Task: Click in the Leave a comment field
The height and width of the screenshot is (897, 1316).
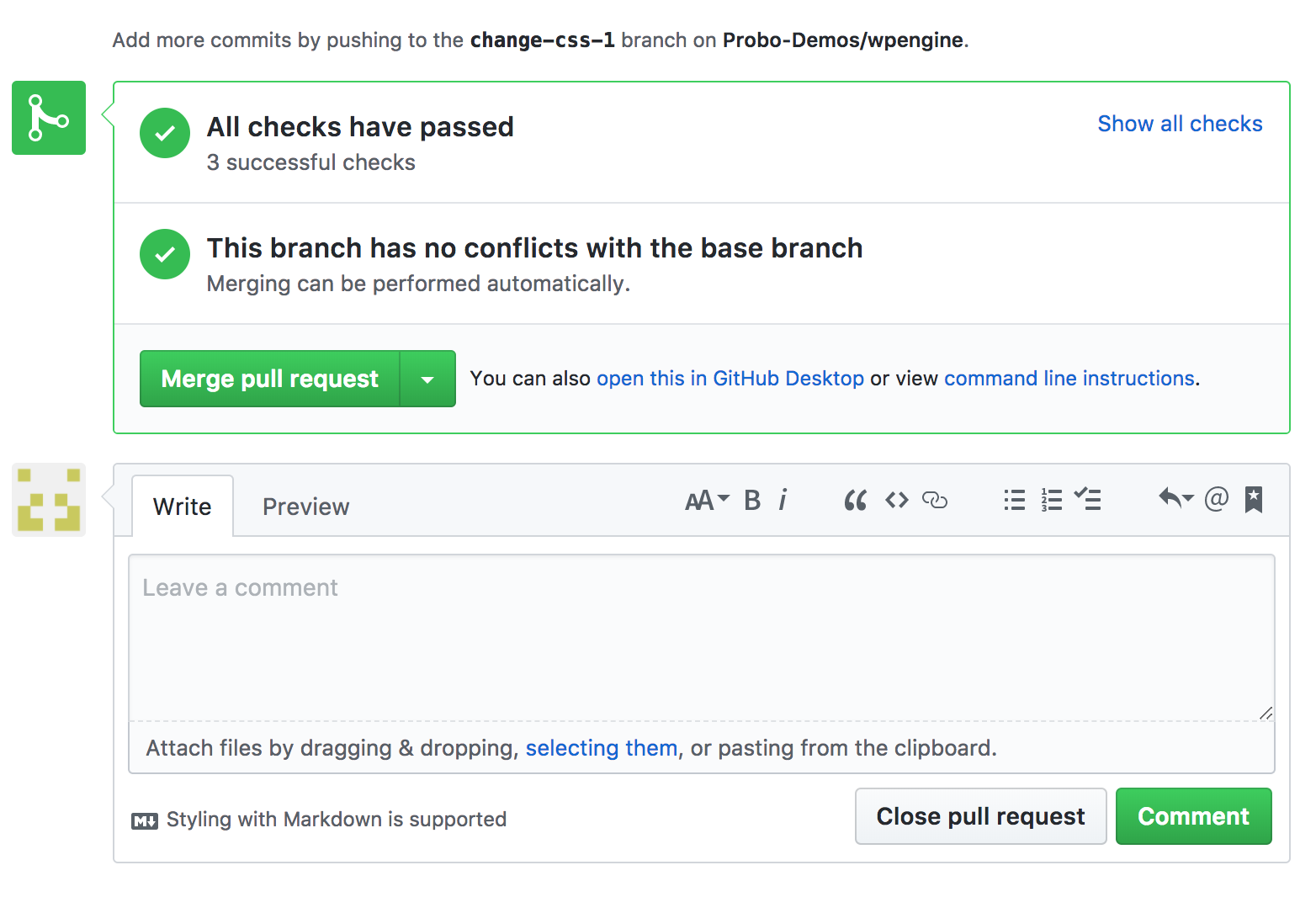Action: pos(701,637)
